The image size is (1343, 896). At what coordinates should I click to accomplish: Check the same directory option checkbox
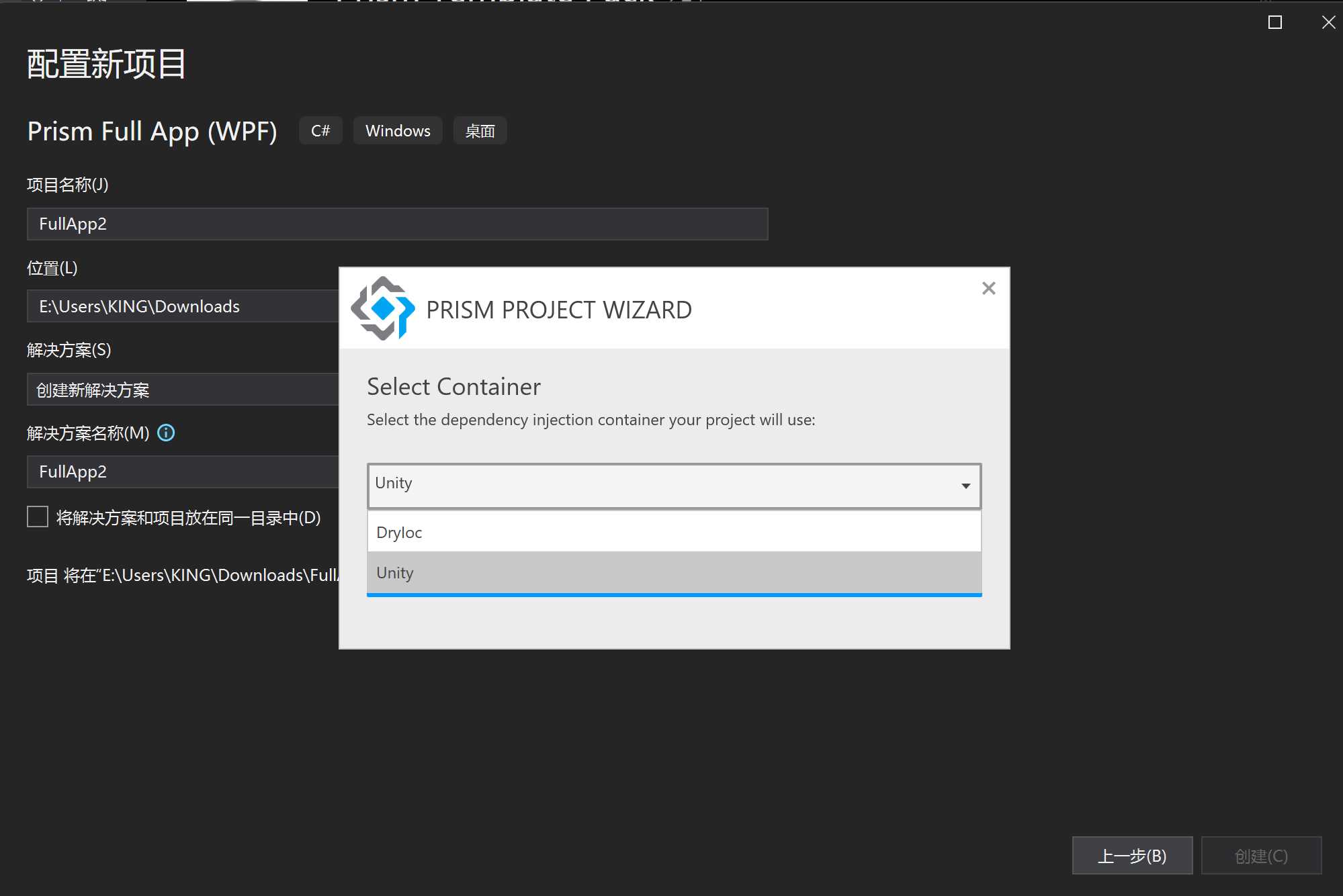coord(38,517)
